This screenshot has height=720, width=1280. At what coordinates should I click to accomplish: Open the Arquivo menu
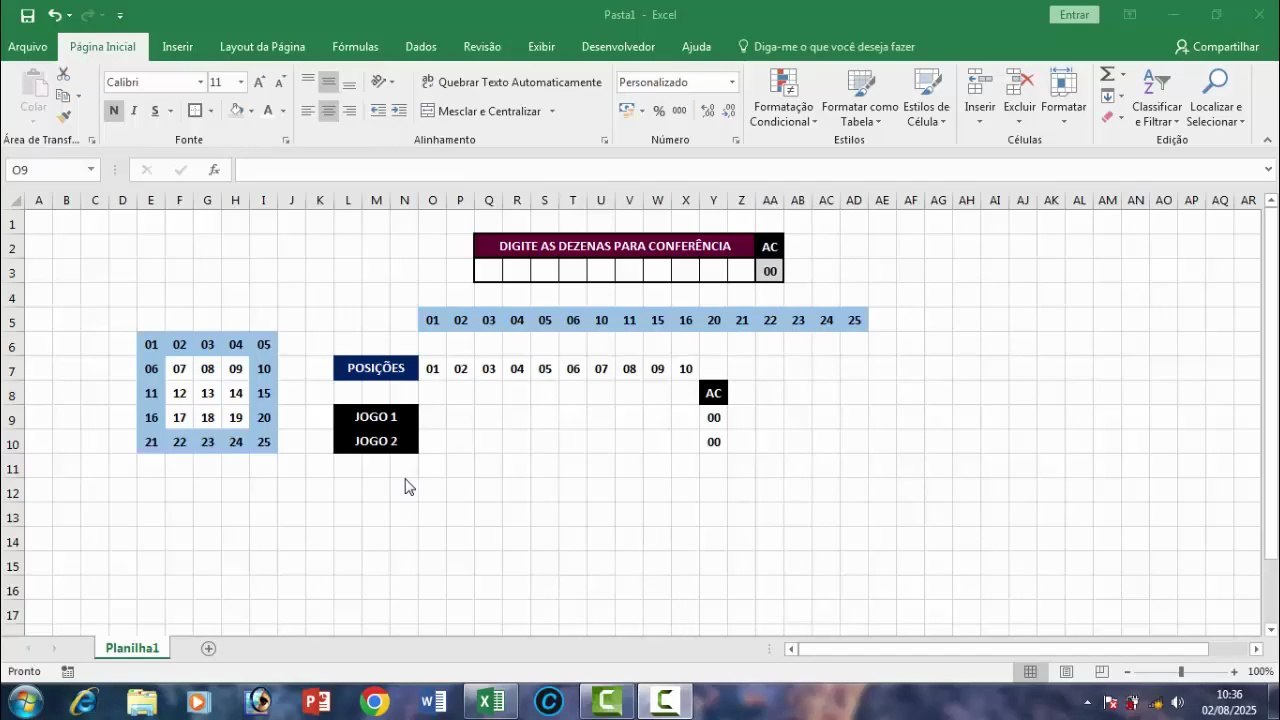click(x=28, y=47)
